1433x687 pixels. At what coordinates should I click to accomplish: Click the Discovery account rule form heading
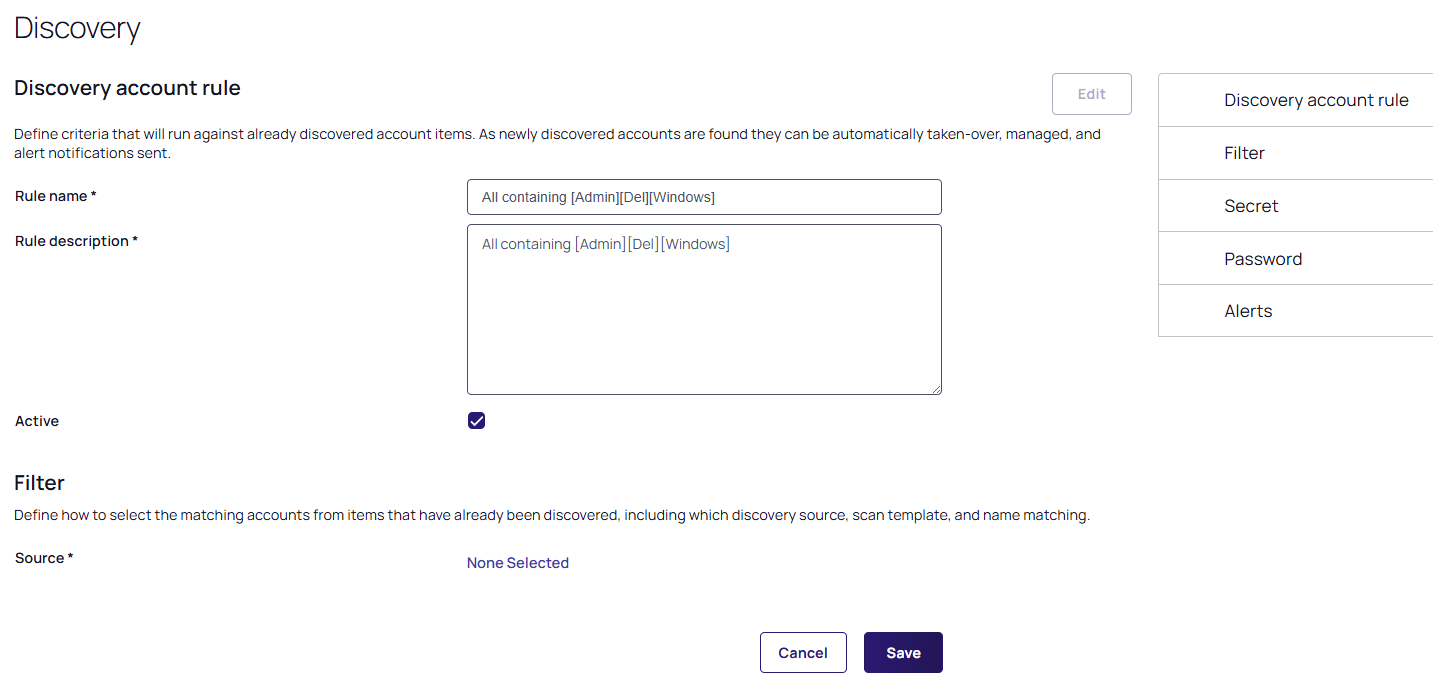[127, 88]
